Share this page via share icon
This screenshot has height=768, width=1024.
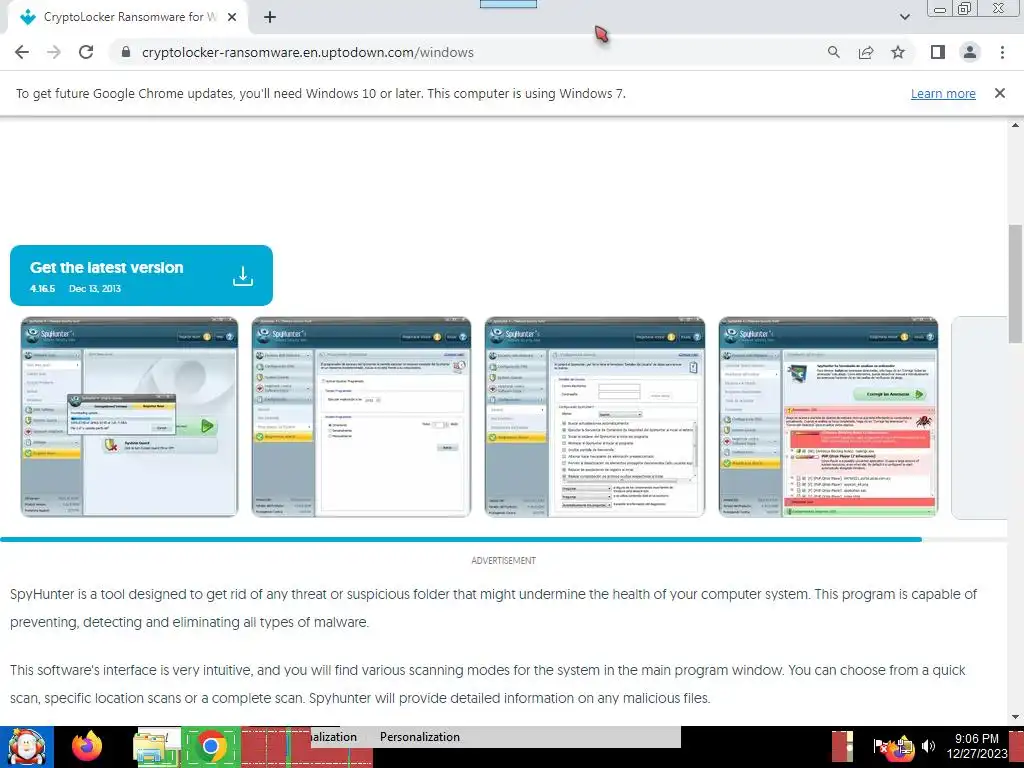(x=866, y=52)
